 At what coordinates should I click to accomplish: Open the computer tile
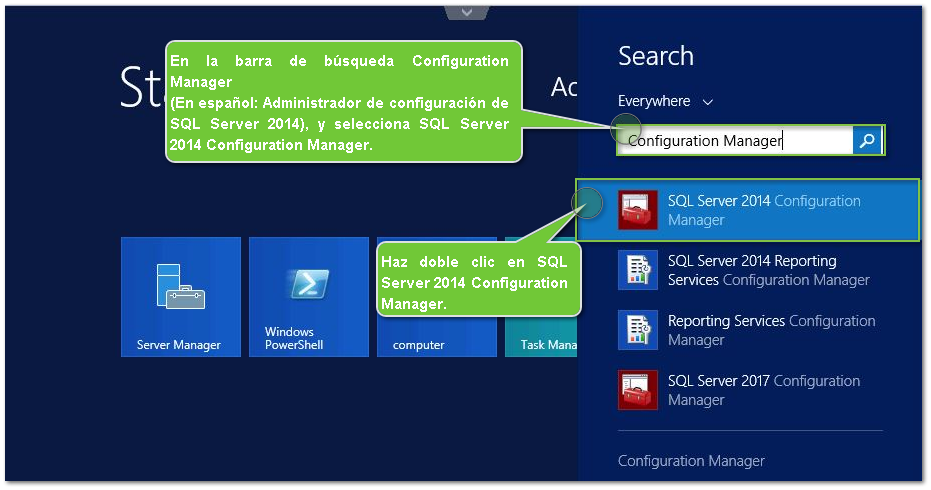coord(437,297)
